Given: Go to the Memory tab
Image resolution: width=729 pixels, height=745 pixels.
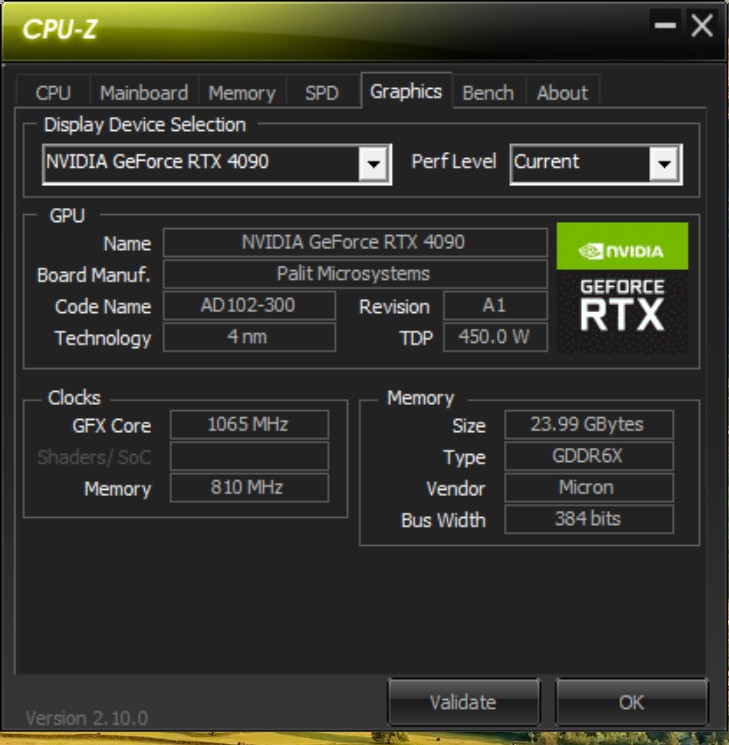Looking at the screenshot, I should point(242,93).
